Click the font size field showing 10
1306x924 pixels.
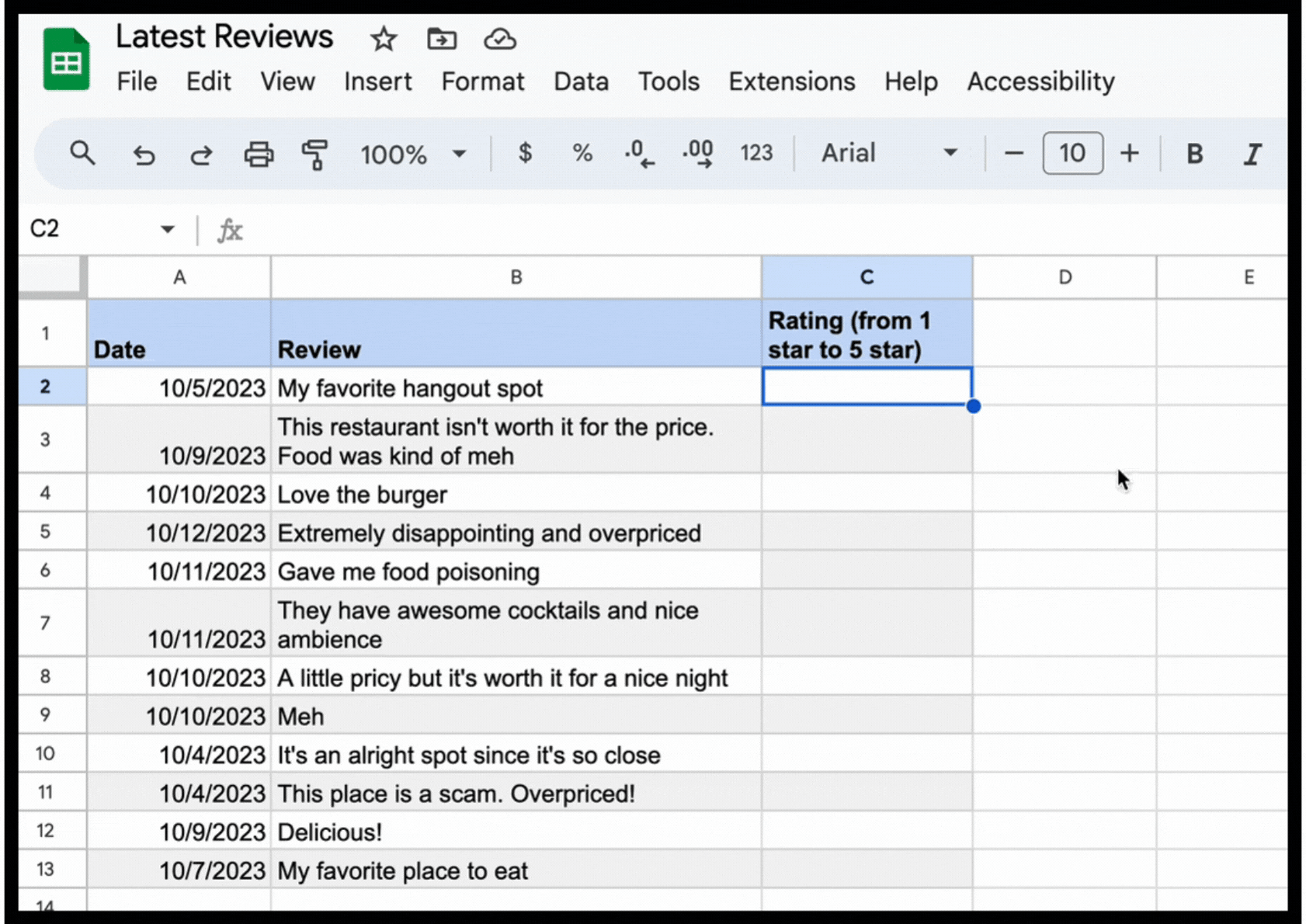click(x=1072, y=153)
